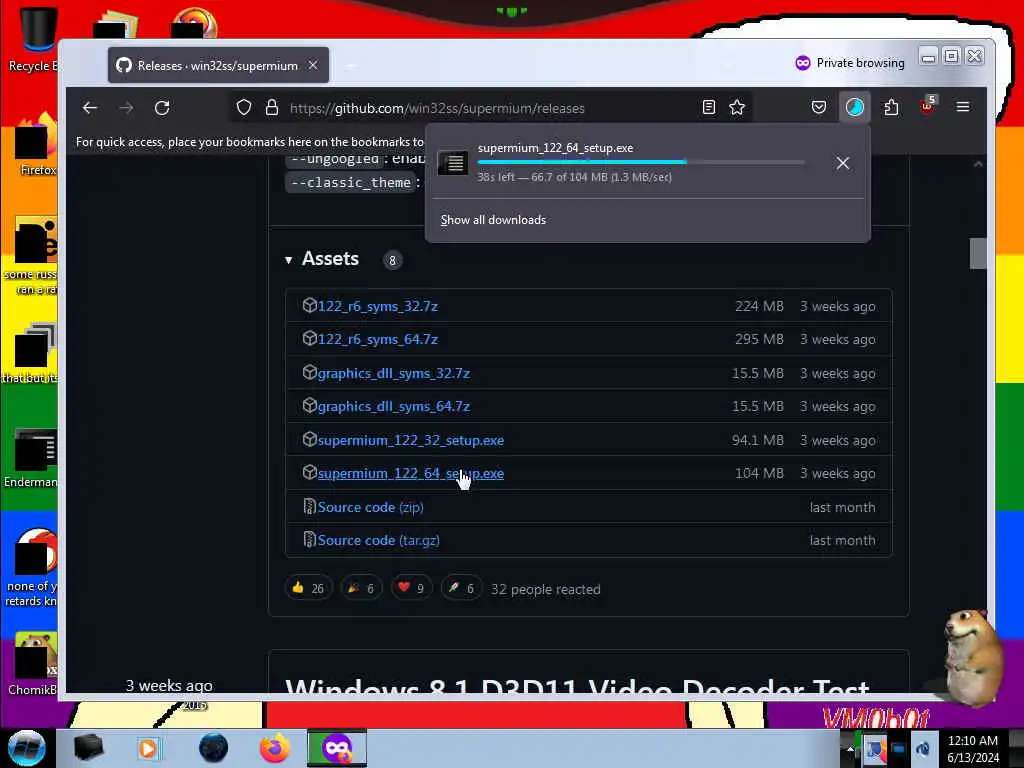Download graphics_dll_syms_64.7z
1024x768 pixels.
(x=394, y=406)
